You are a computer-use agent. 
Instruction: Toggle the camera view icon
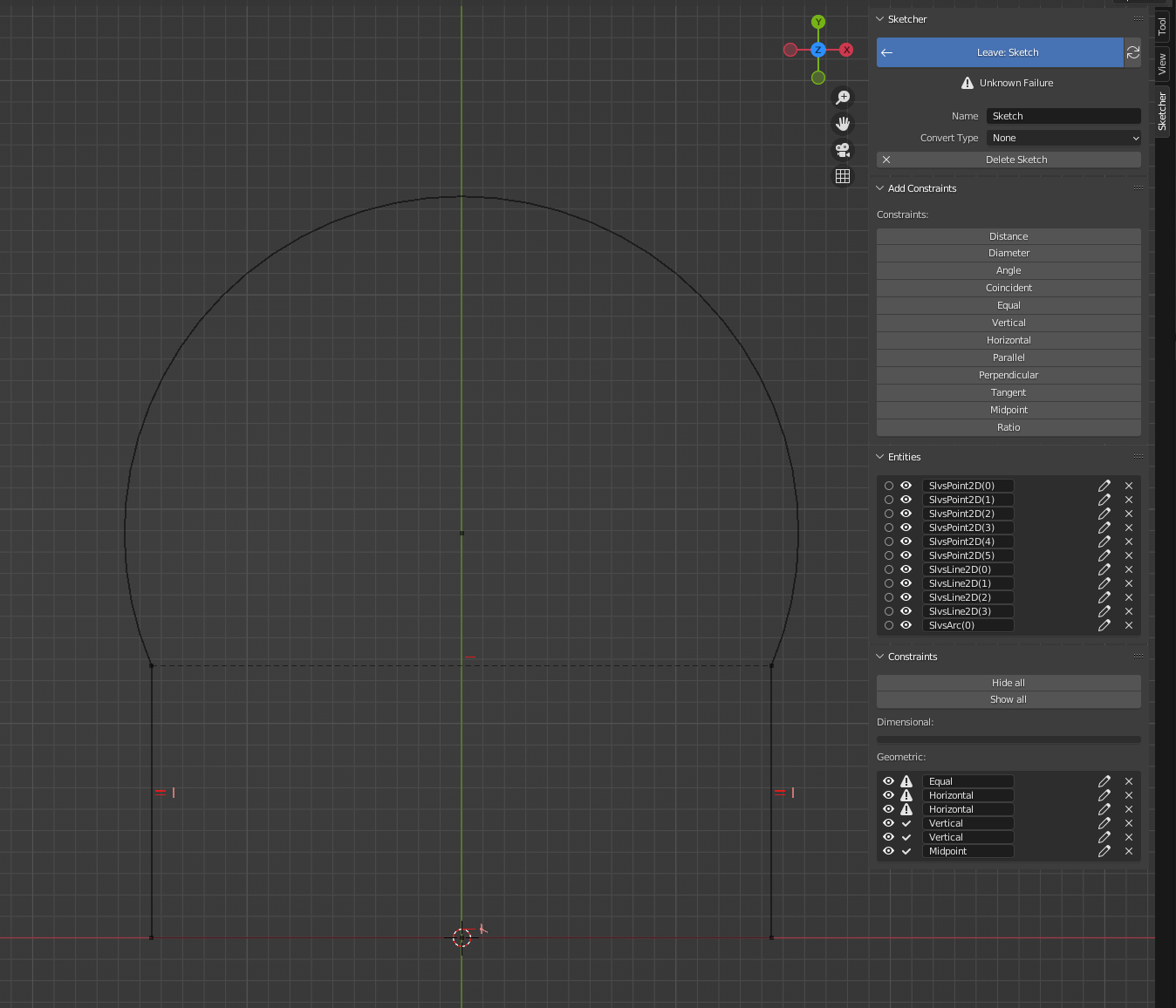click(843, 150)
